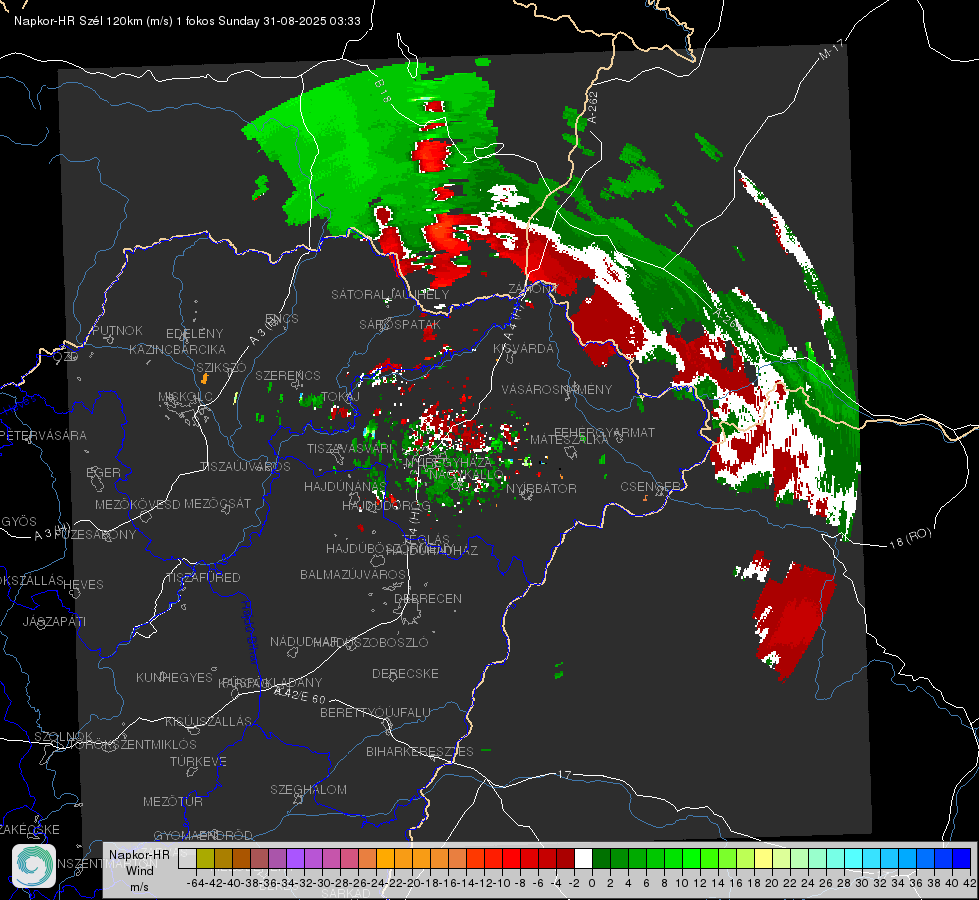Click the SZERENCS city label
The height and width of the screenshot is (900, 979).
coord(288,375)
